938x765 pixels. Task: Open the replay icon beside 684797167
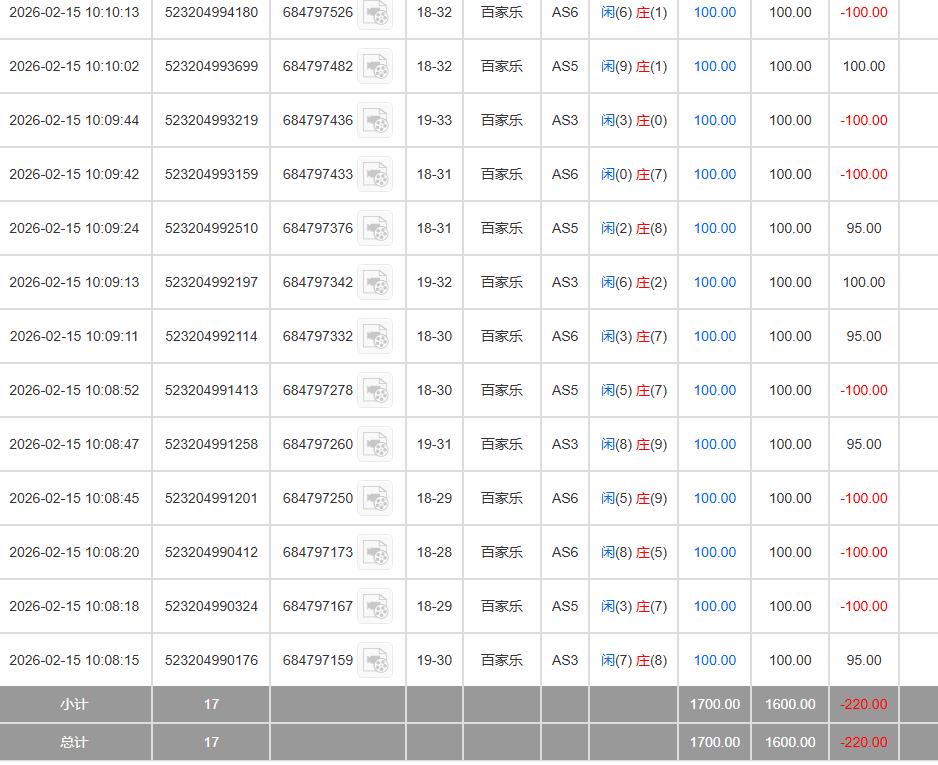coord(375,607)
